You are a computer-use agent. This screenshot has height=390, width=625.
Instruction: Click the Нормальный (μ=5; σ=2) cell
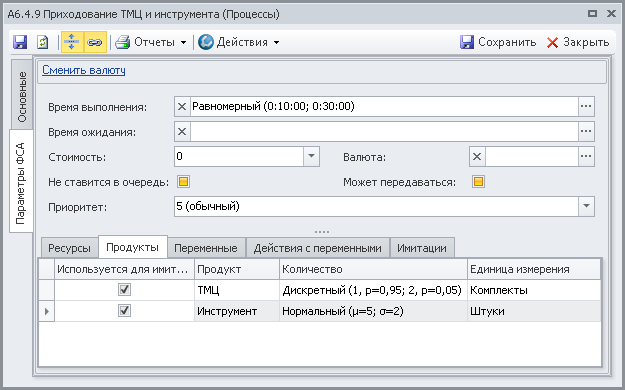pyautogui.click(x=373, y=311)
